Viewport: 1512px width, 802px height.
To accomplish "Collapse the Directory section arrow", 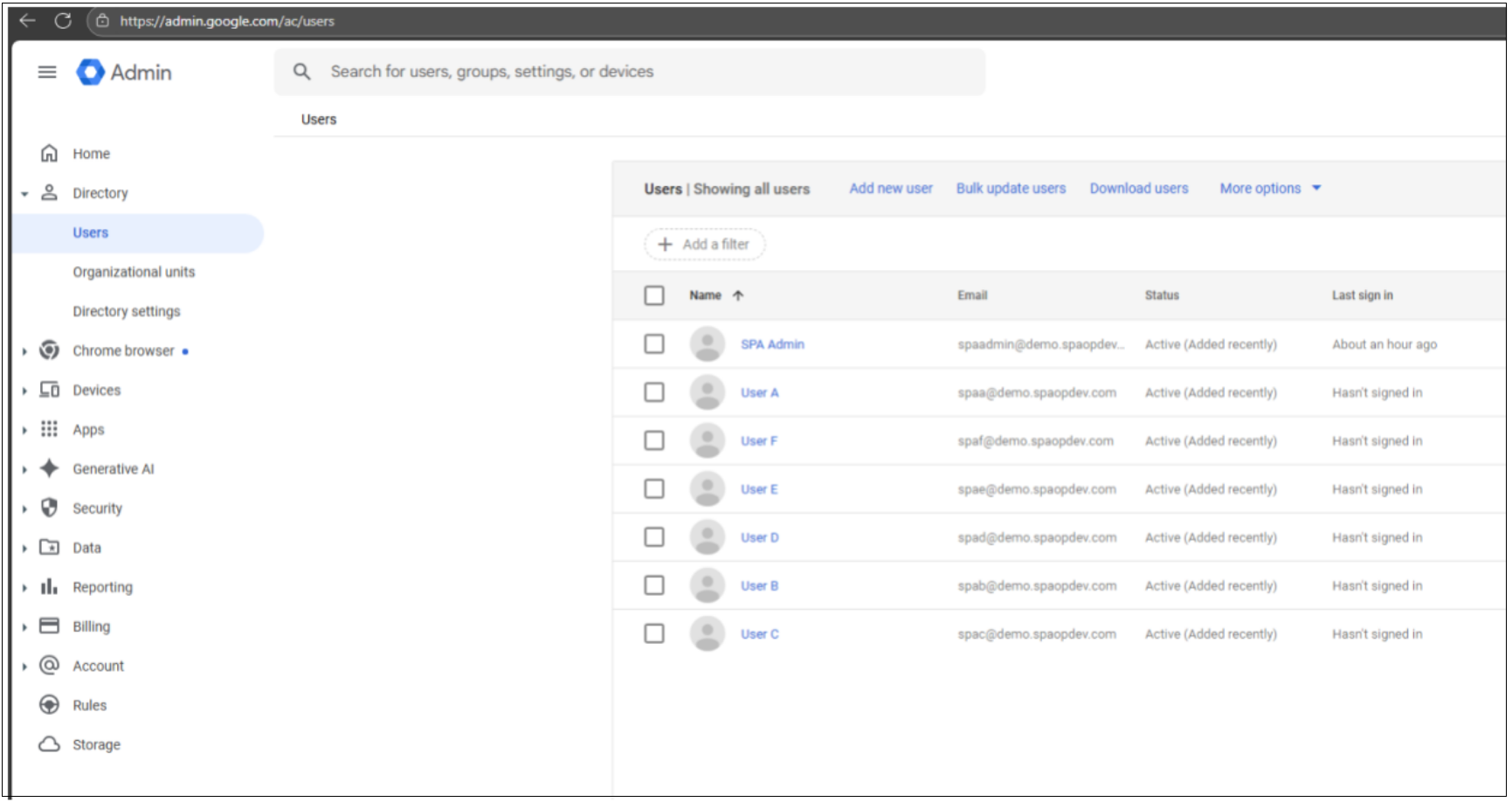I will point(24,194).
